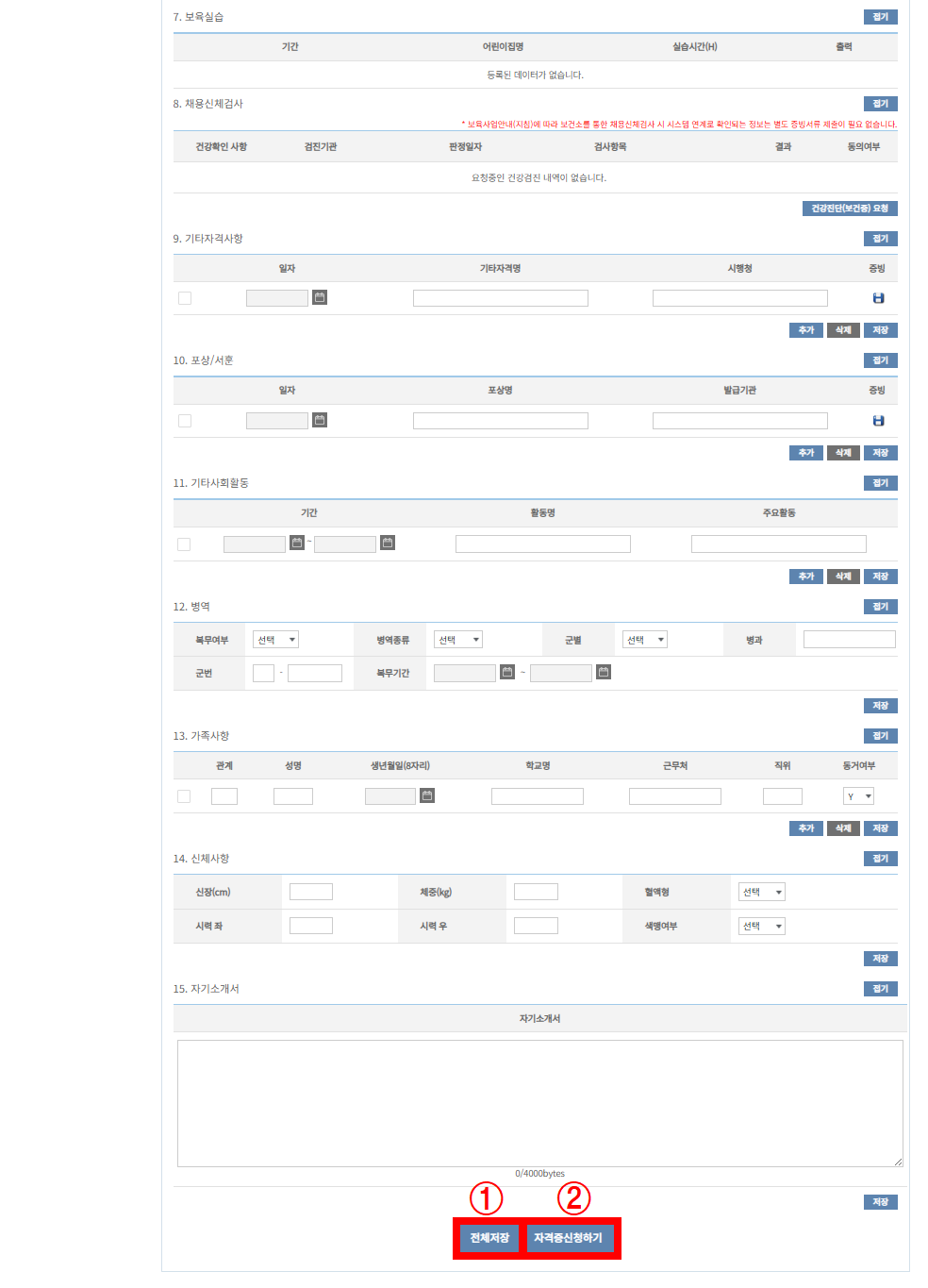The image size is (928, 1288).
Task: Open start-date calendar for 복무기간
Action: pos(507,672)
